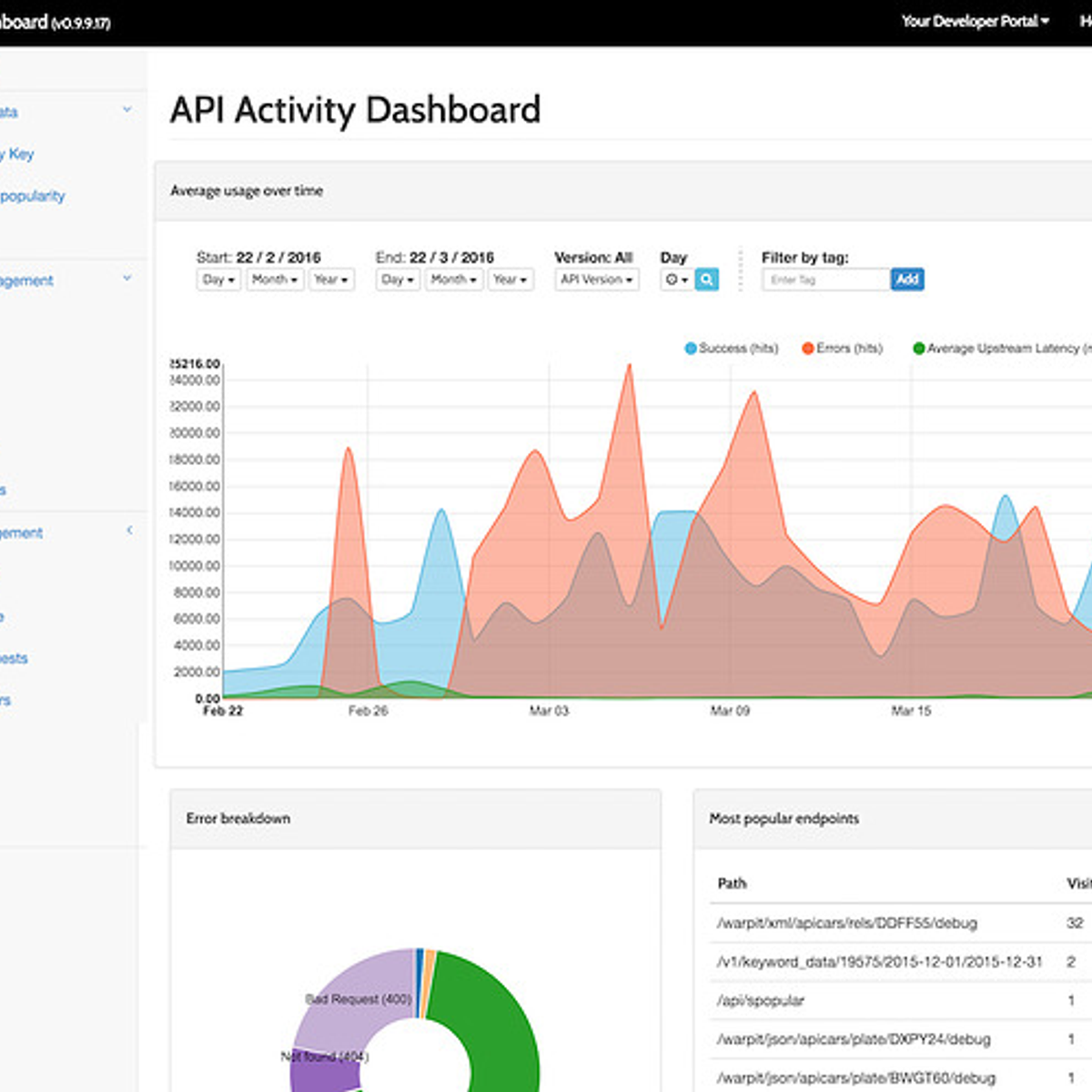1092x1092 pixels.
Task: Open the API Version dropdown
Action: 597,279
